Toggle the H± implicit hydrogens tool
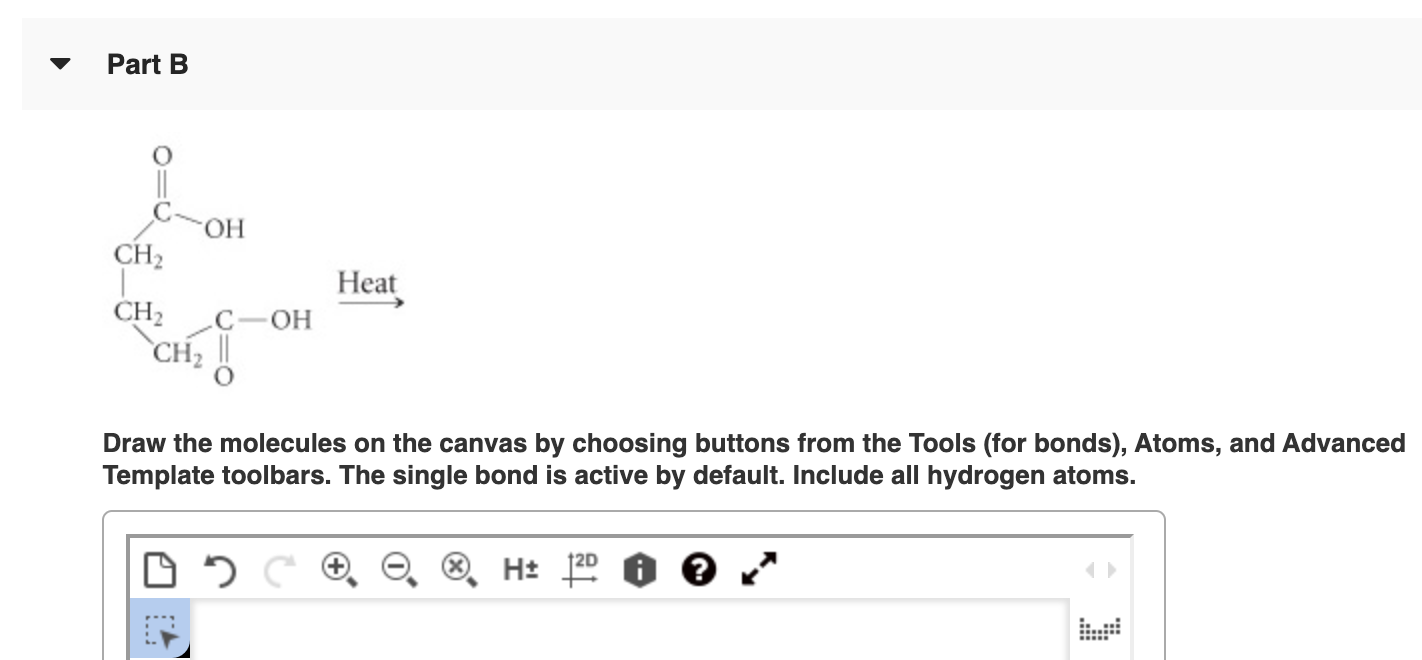Viewport: 1422px width, 660px height. 520,570
